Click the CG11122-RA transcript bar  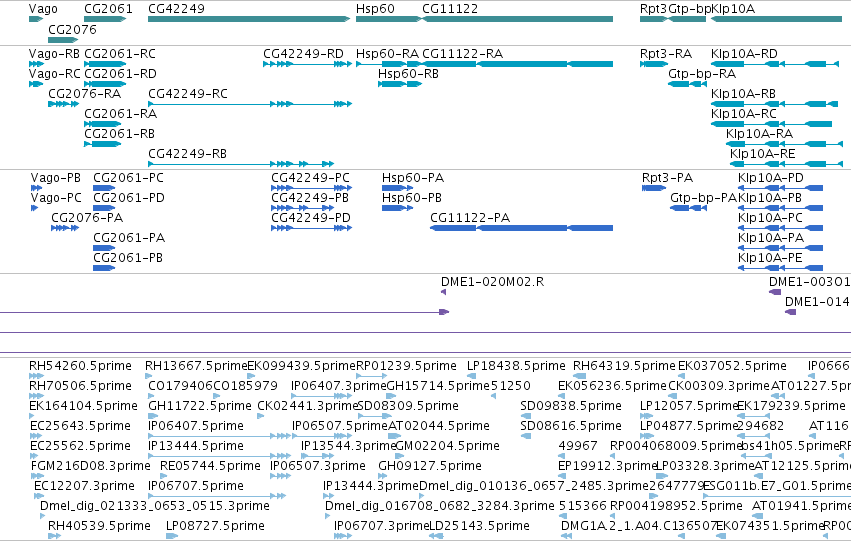[518, 64]
